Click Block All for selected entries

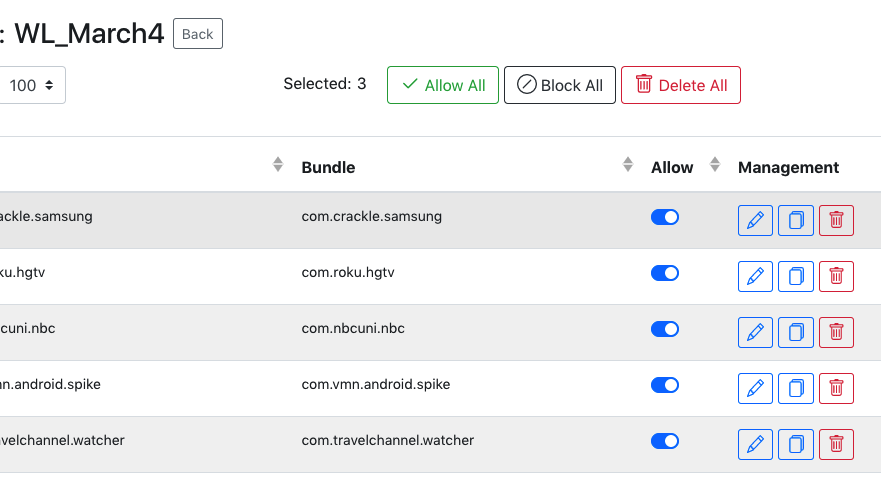[560, 85]
